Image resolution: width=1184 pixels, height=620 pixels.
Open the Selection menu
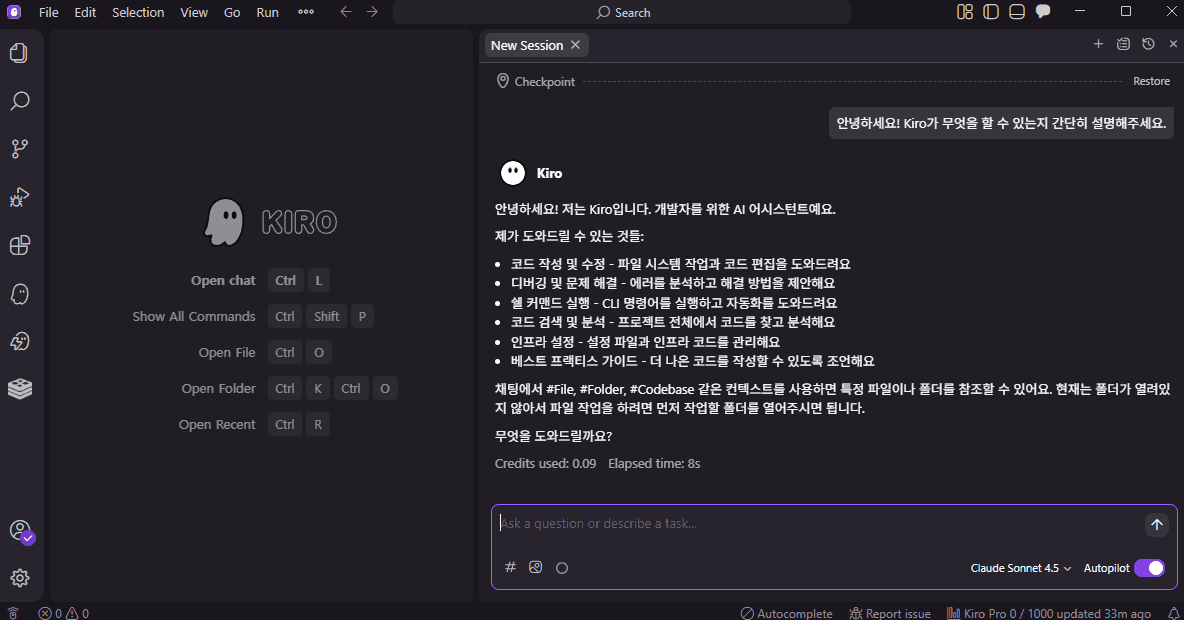pos(138,12)
